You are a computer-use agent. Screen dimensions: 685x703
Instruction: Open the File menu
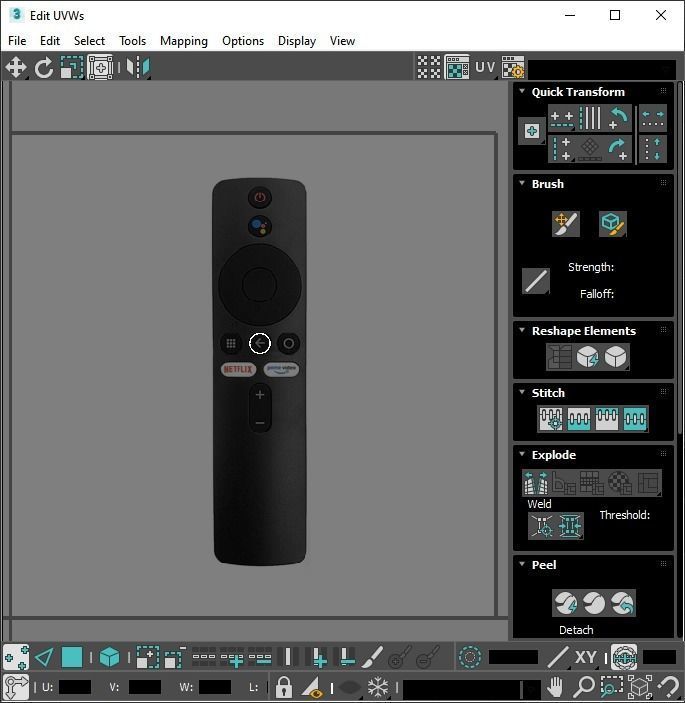(x=17, y=41)
